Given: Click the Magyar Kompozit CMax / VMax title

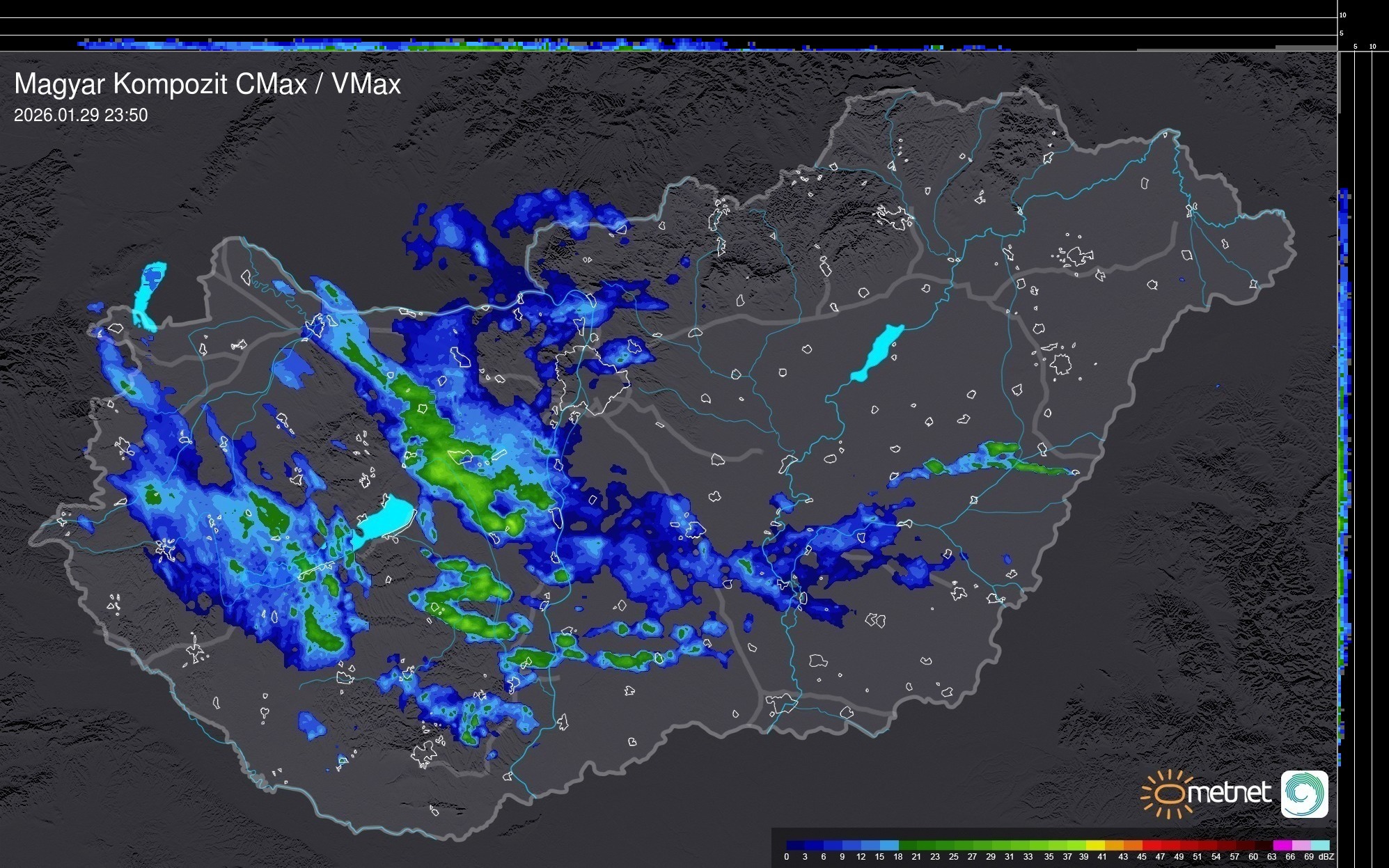Looking at the screenshot, I should pyautogui.click(x=207, y=84).
